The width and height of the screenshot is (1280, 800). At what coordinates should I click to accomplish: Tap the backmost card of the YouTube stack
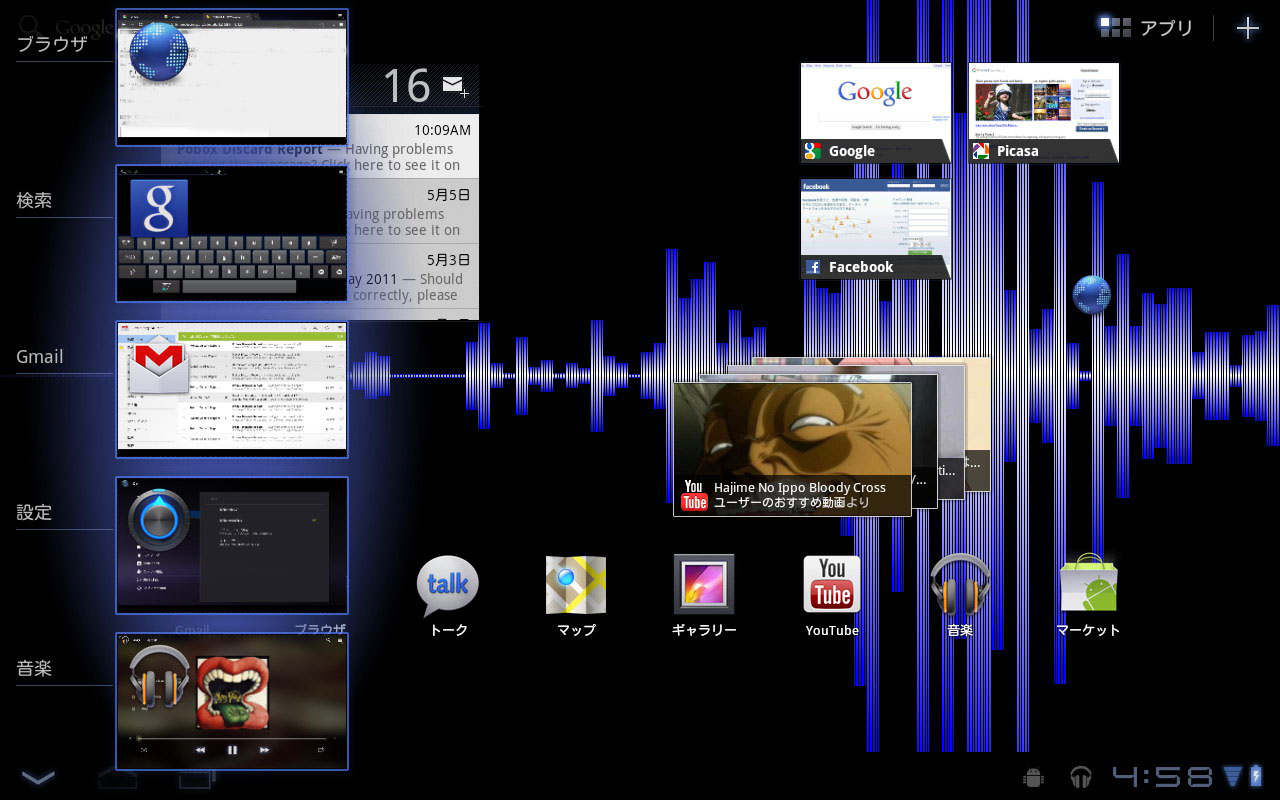point(979,424)
